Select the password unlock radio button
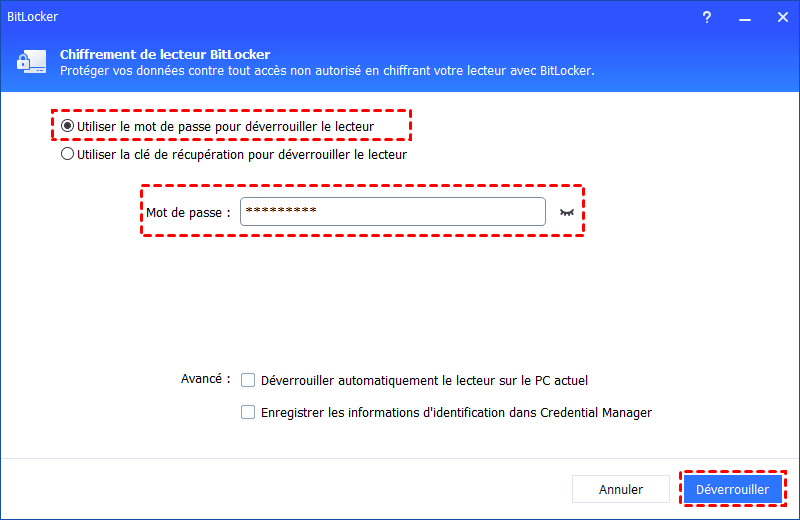 68,126
